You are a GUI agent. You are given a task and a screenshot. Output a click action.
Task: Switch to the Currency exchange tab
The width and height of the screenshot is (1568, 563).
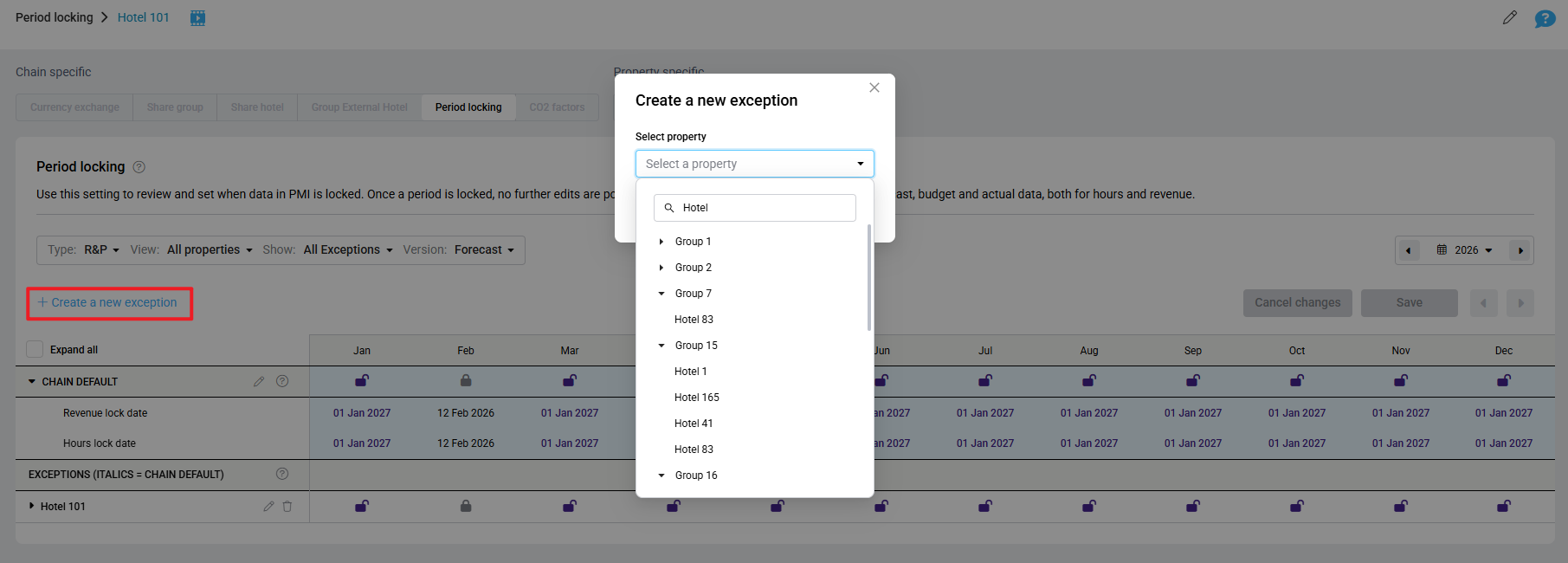[x=74, y=107]
